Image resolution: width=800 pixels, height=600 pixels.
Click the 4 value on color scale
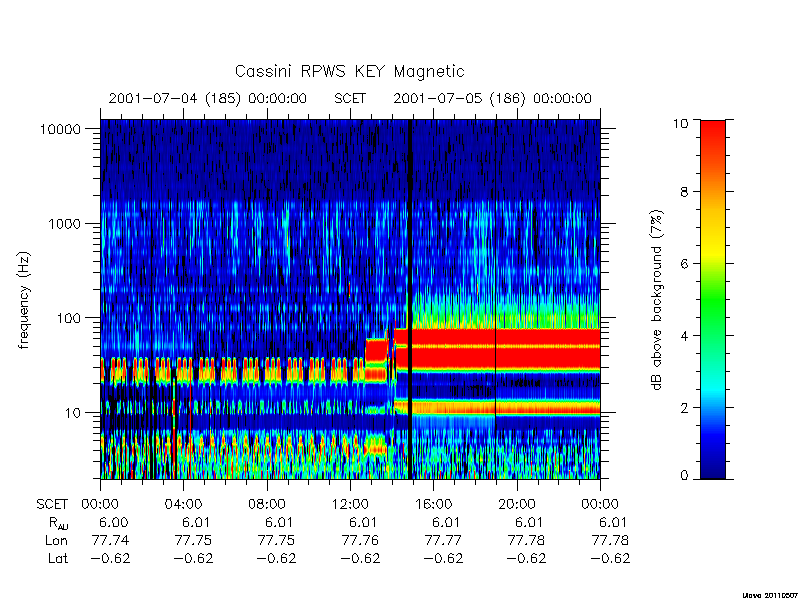tap(685, 336)
